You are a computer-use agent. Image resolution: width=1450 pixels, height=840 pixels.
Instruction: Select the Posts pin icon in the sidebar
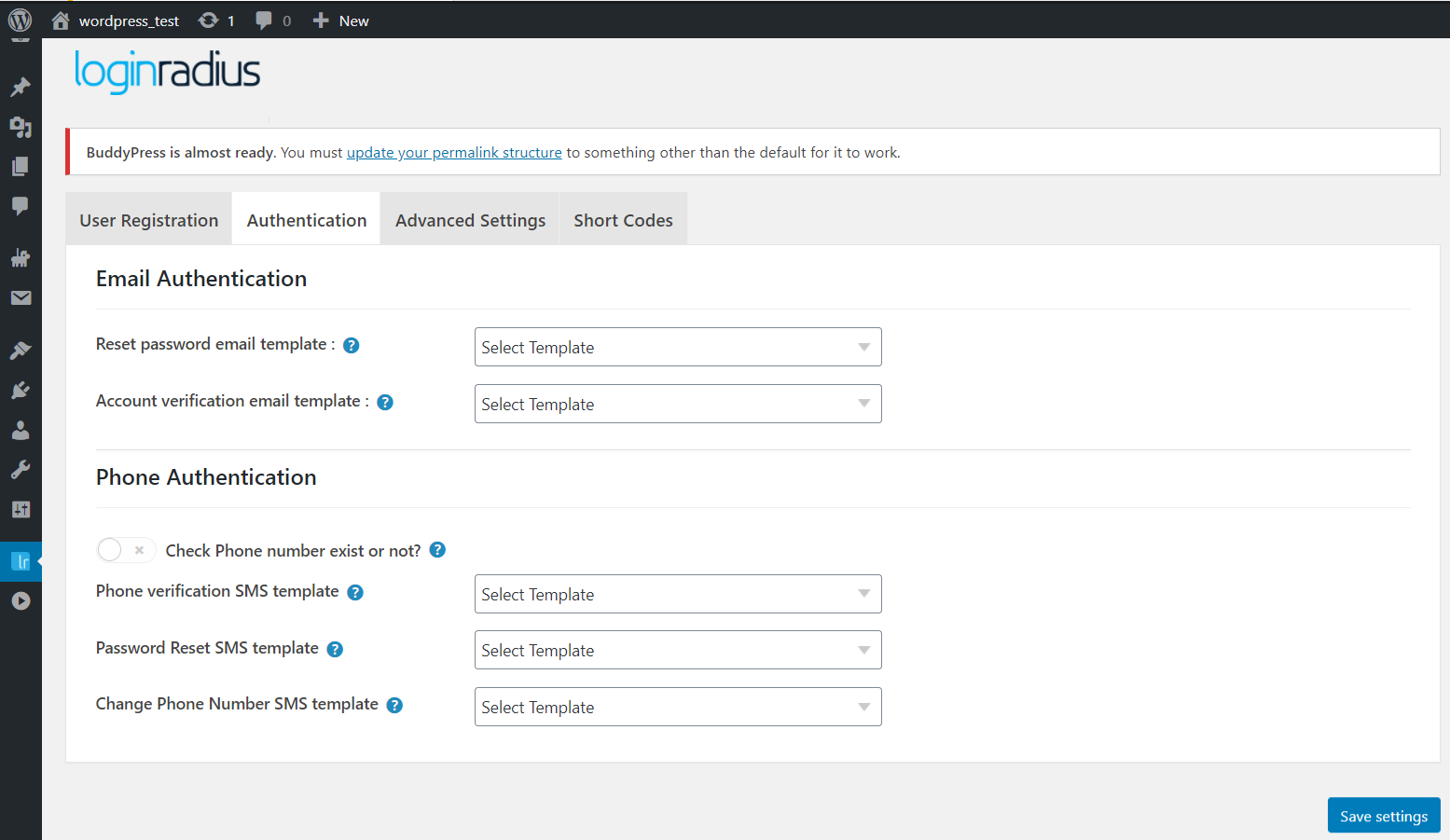(20, 87)
